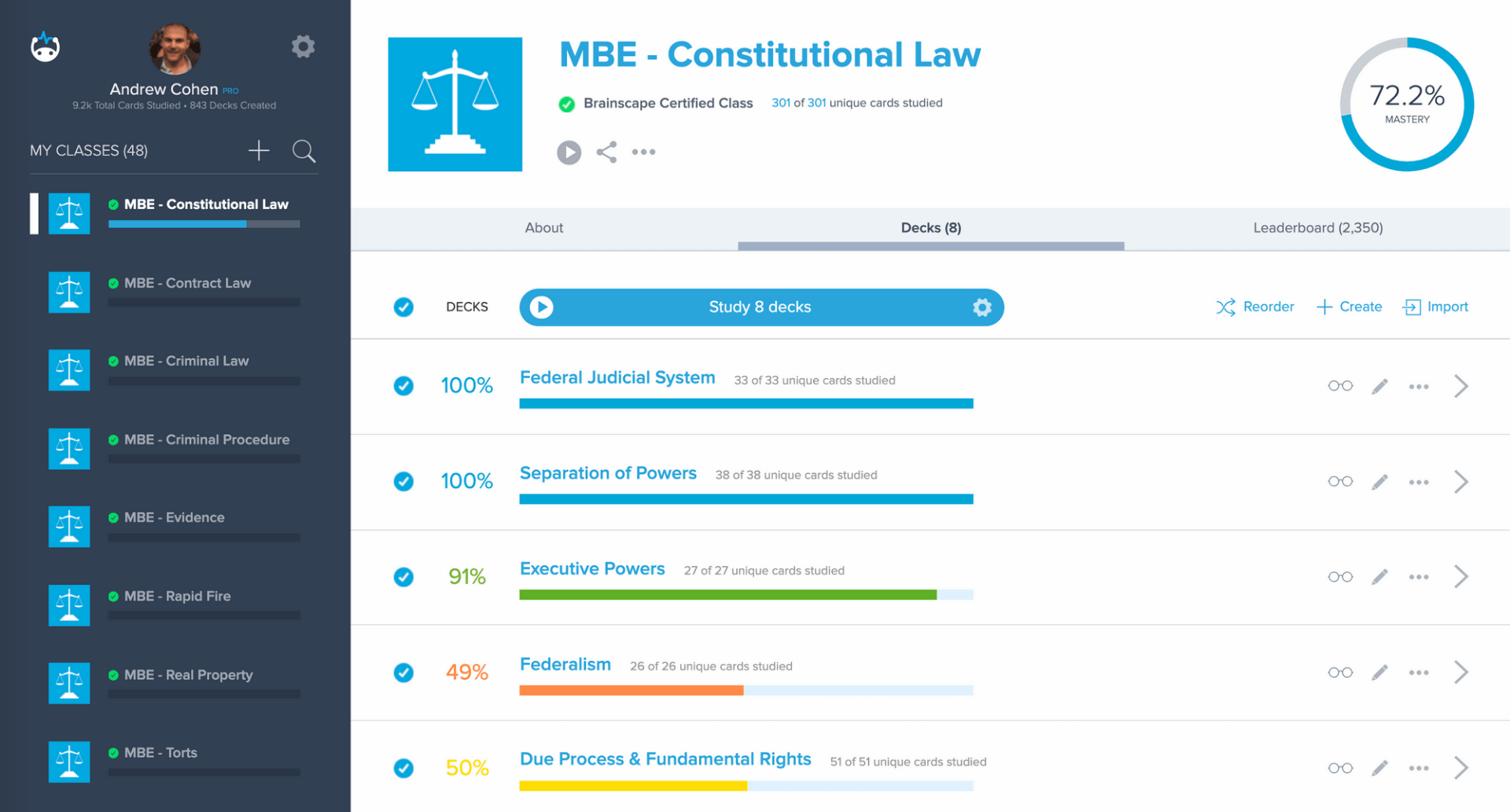Toggle the select-all DECKS checkbox
The image size is (1510, 812).
(x=403, y=307)
